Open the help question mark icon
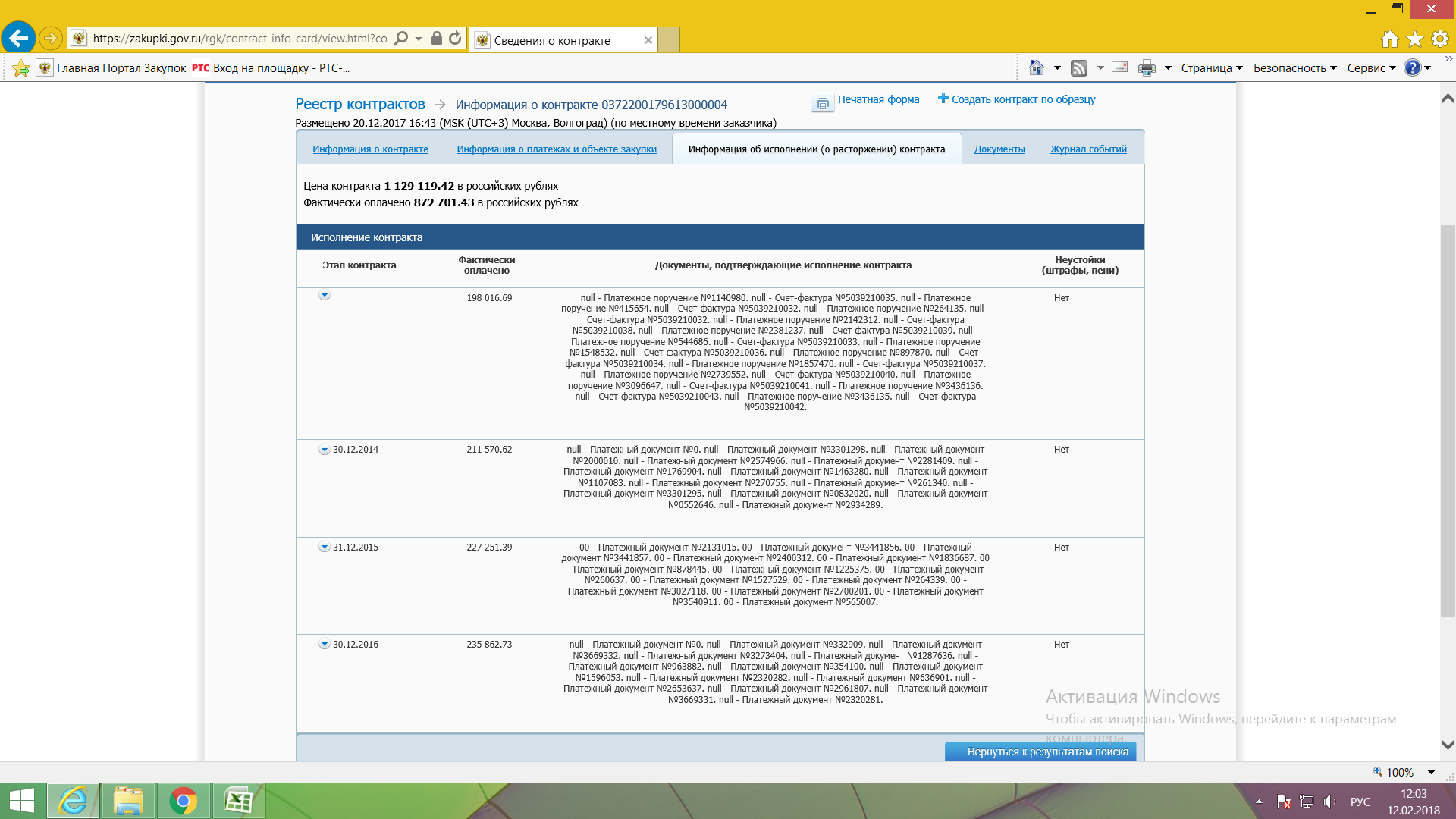The height and width of the screenshot is (819, 1456). tap(1412, 68)
